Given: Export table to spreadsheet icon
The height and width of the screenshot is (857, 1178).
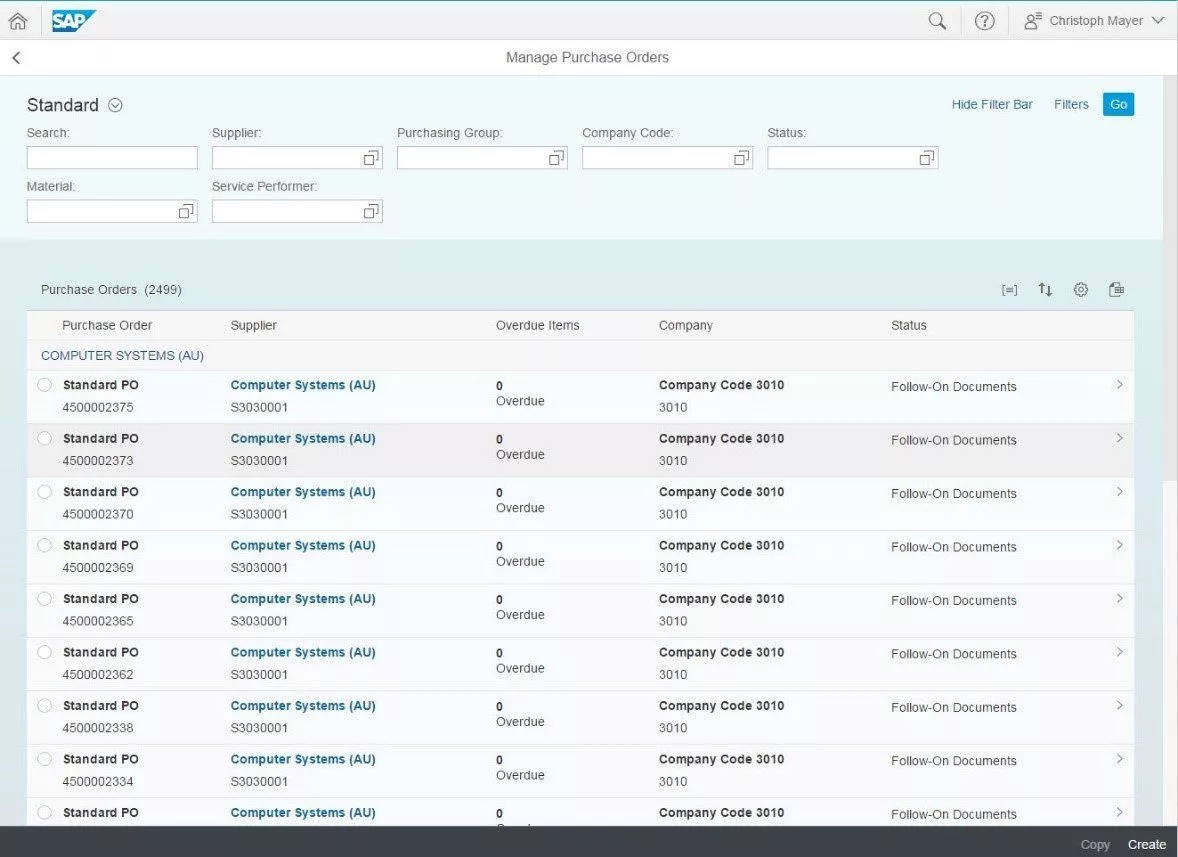Looking at the screenshot, I should click(x=1116, y=289).
